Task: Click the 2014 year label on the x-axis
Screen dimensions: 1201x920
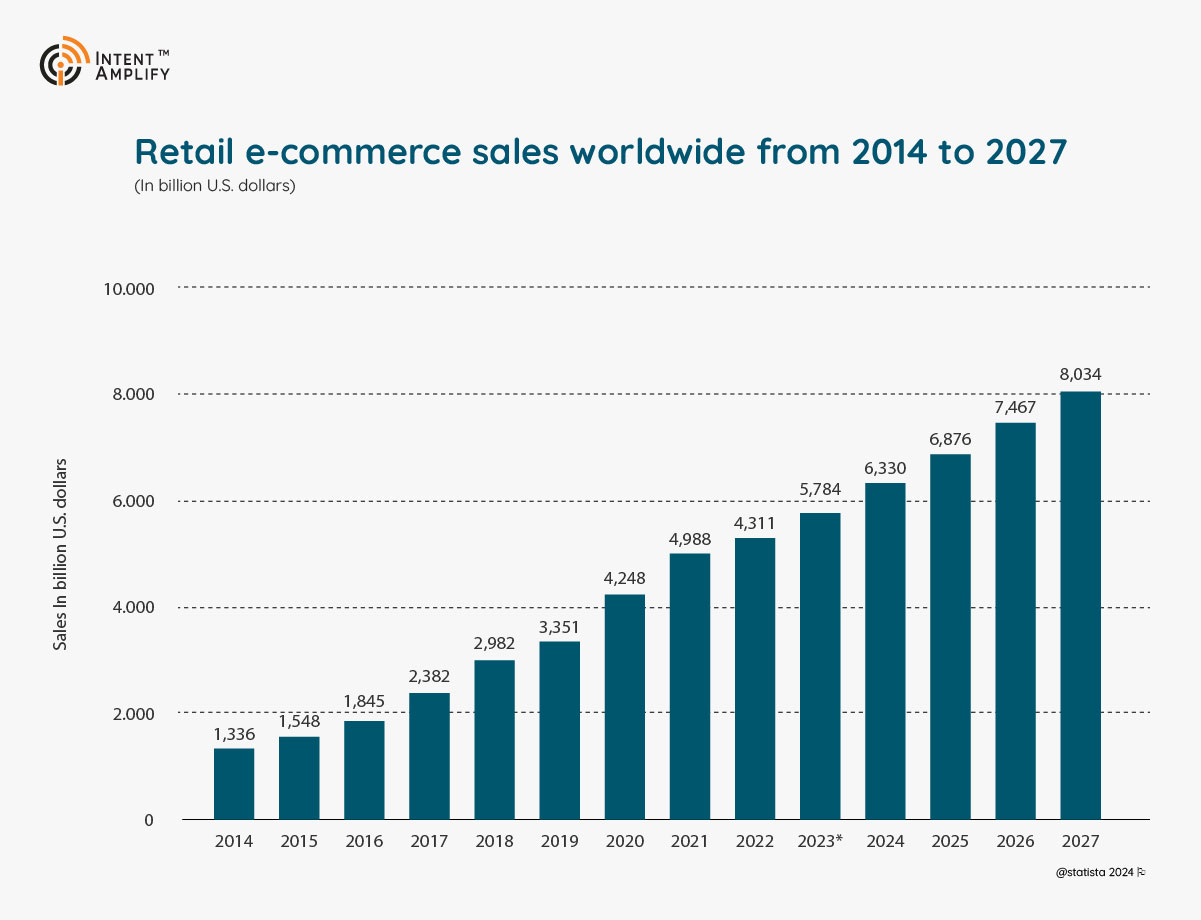Action: point(233,842)
